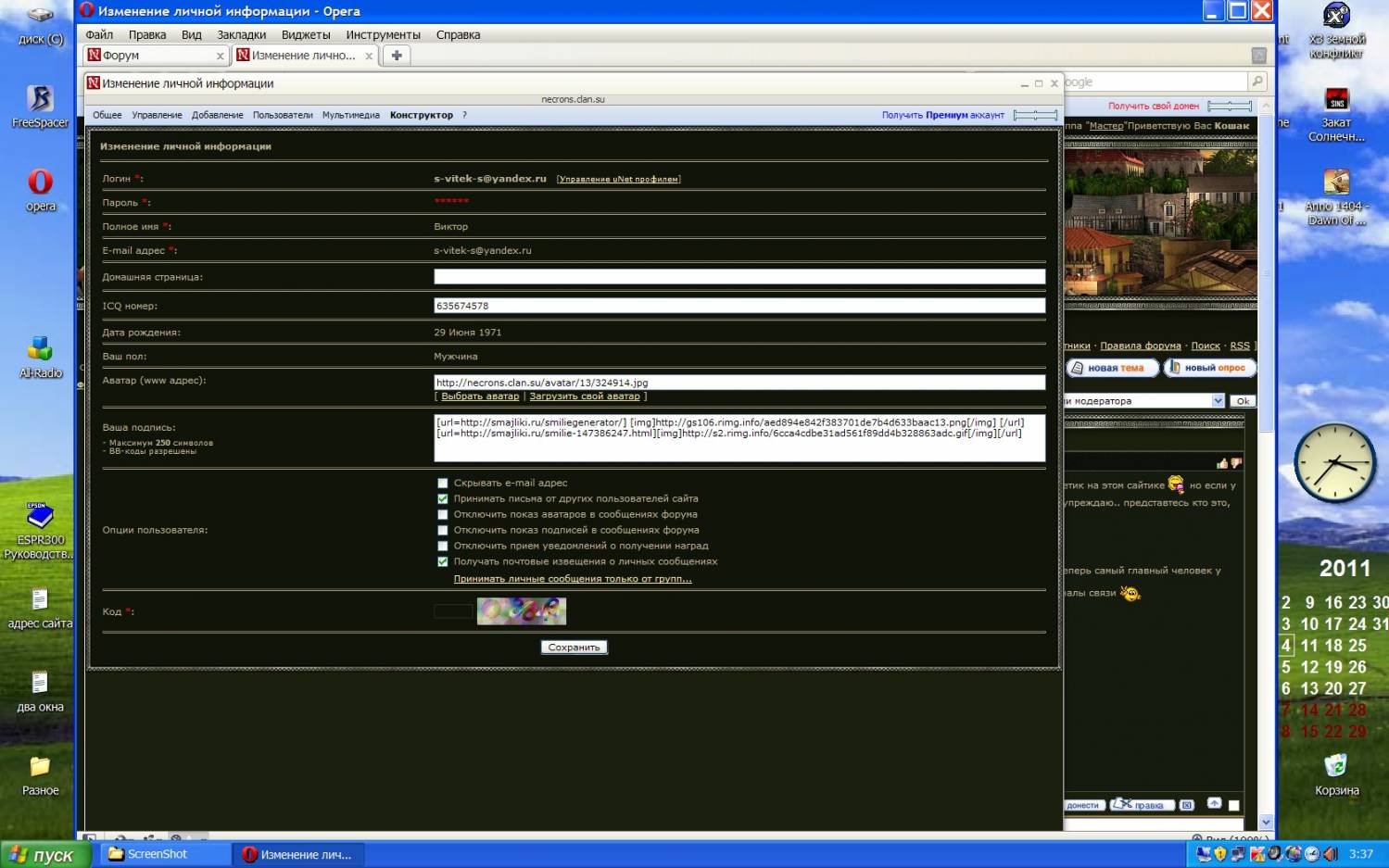Click the 'Загрузить свой аватар' link
Screen dimensions: 1389x868
click(x=584, y=396)
